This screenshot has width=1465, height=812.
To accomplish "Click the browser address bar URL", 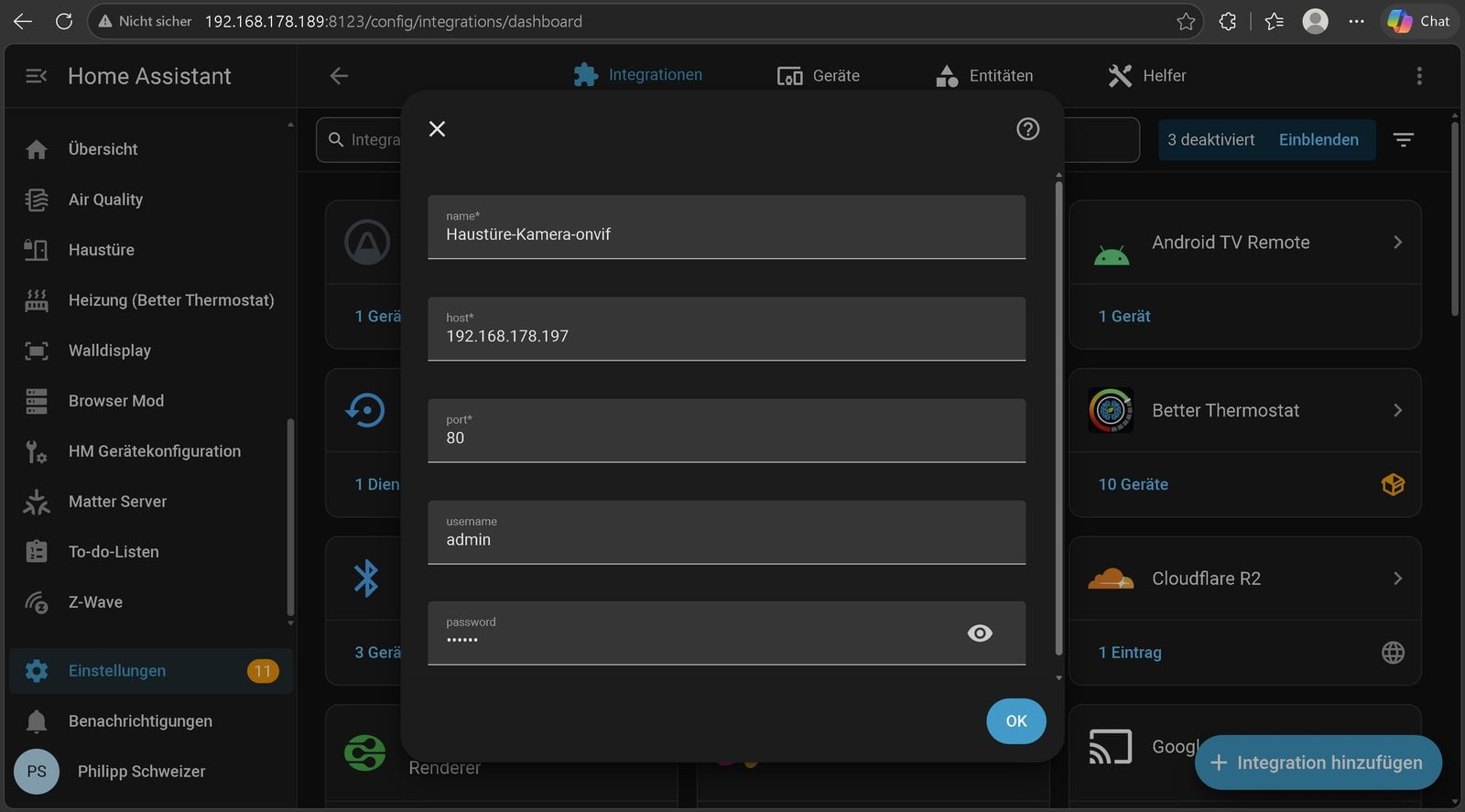I will 393,21.
